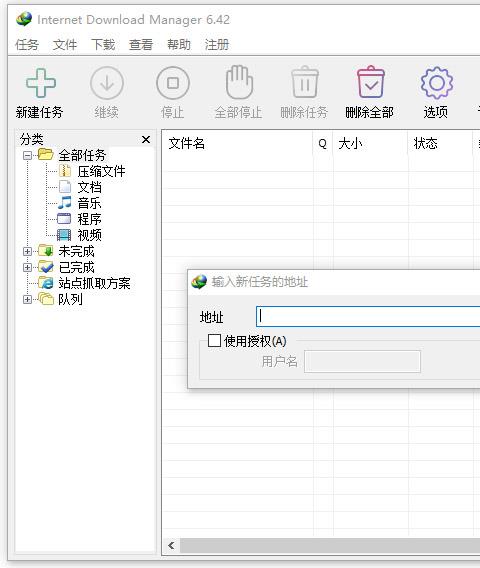
Task: Click the Stop All (全部停止) hand icon
Action: point(239,82)
